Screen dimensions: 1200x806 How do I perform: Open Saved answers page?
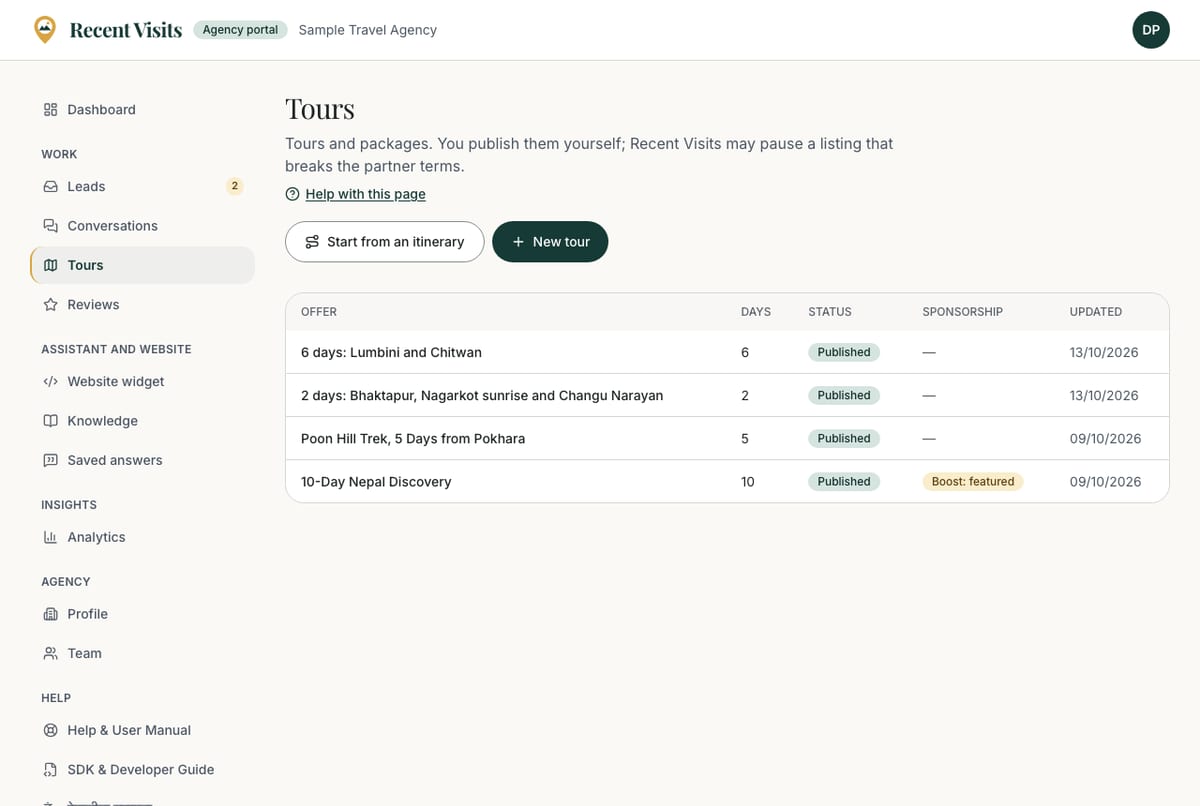142,461
